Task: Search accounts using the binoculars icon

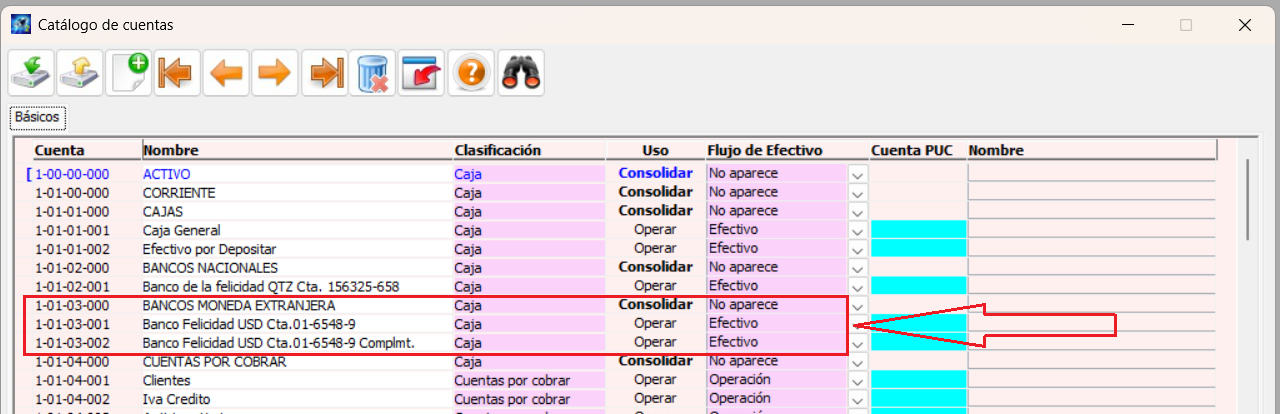Action: click(x=519, y=73)
